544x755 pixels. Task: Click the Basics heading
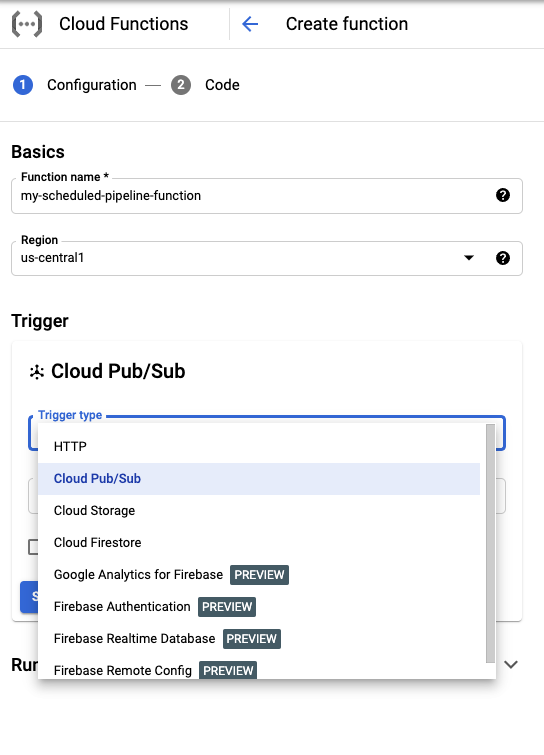[x=38, y=152]
